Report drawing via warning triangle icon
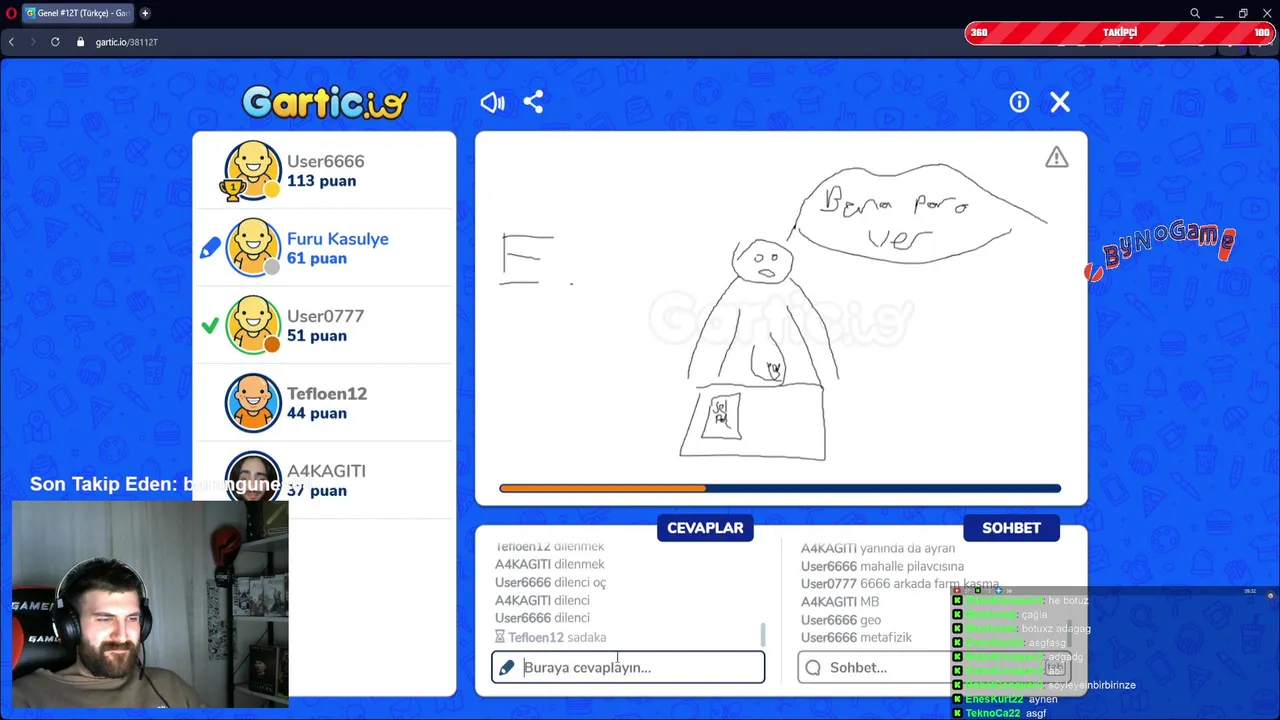 [x=1057, y=158]
